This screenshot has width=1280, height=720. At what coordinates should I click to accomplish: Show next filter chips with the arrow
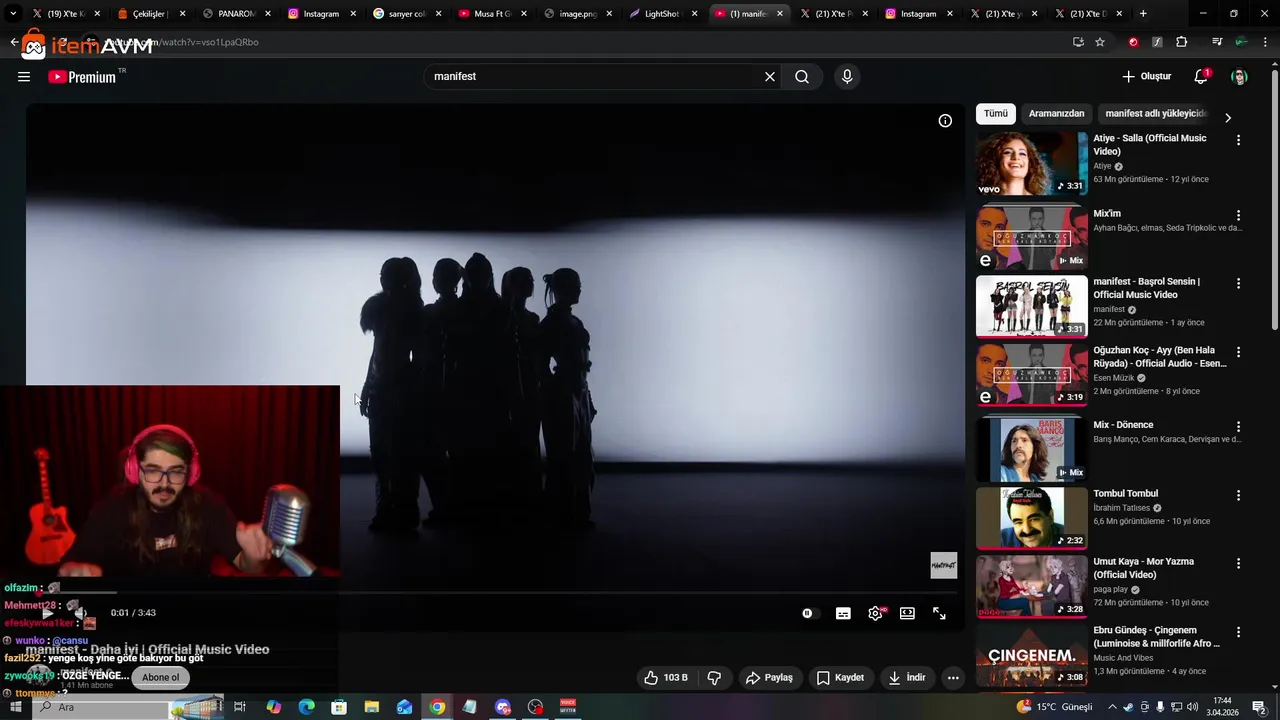[x=1228, y=118]
